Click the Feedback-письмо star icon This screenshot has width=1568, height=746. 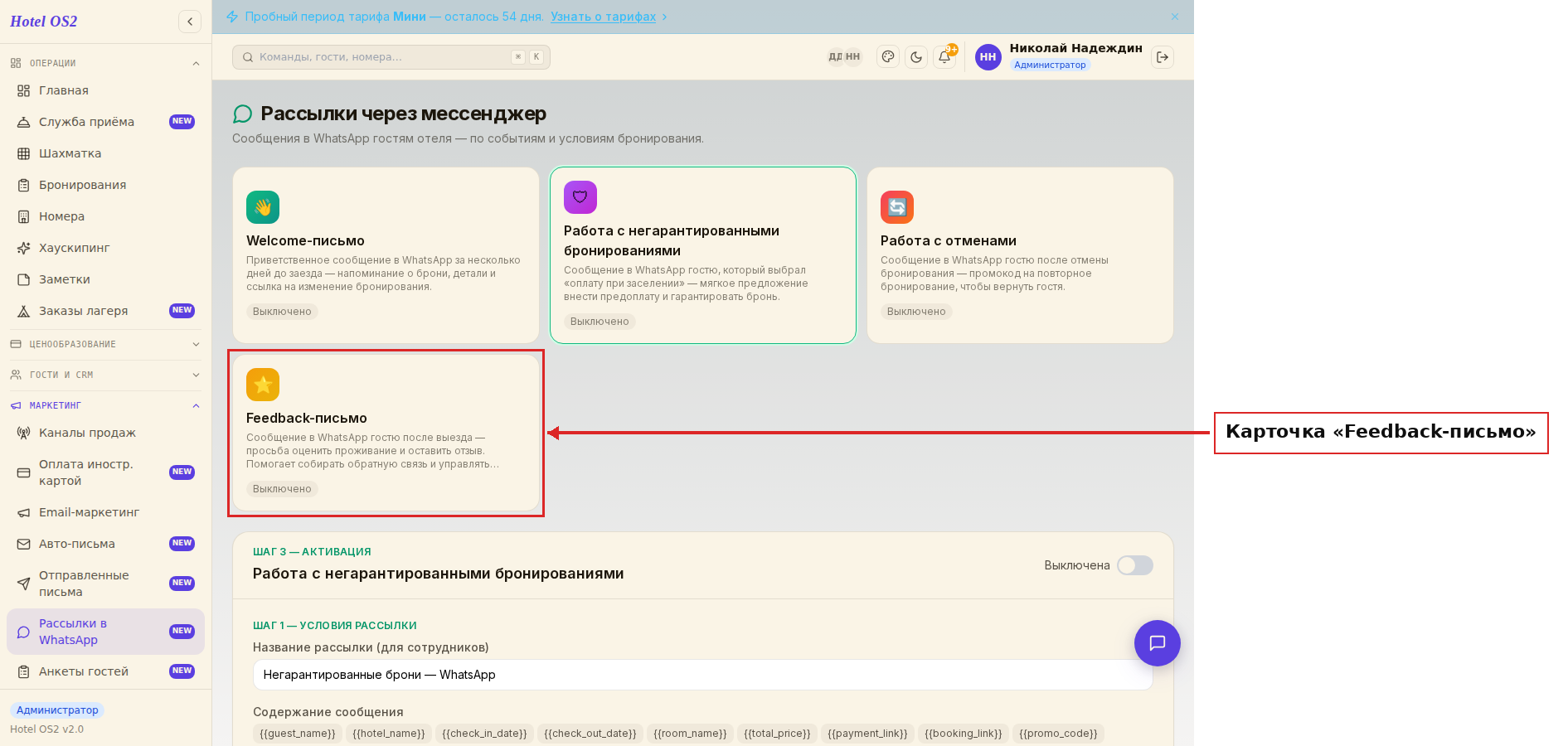[x=263, y=385]
